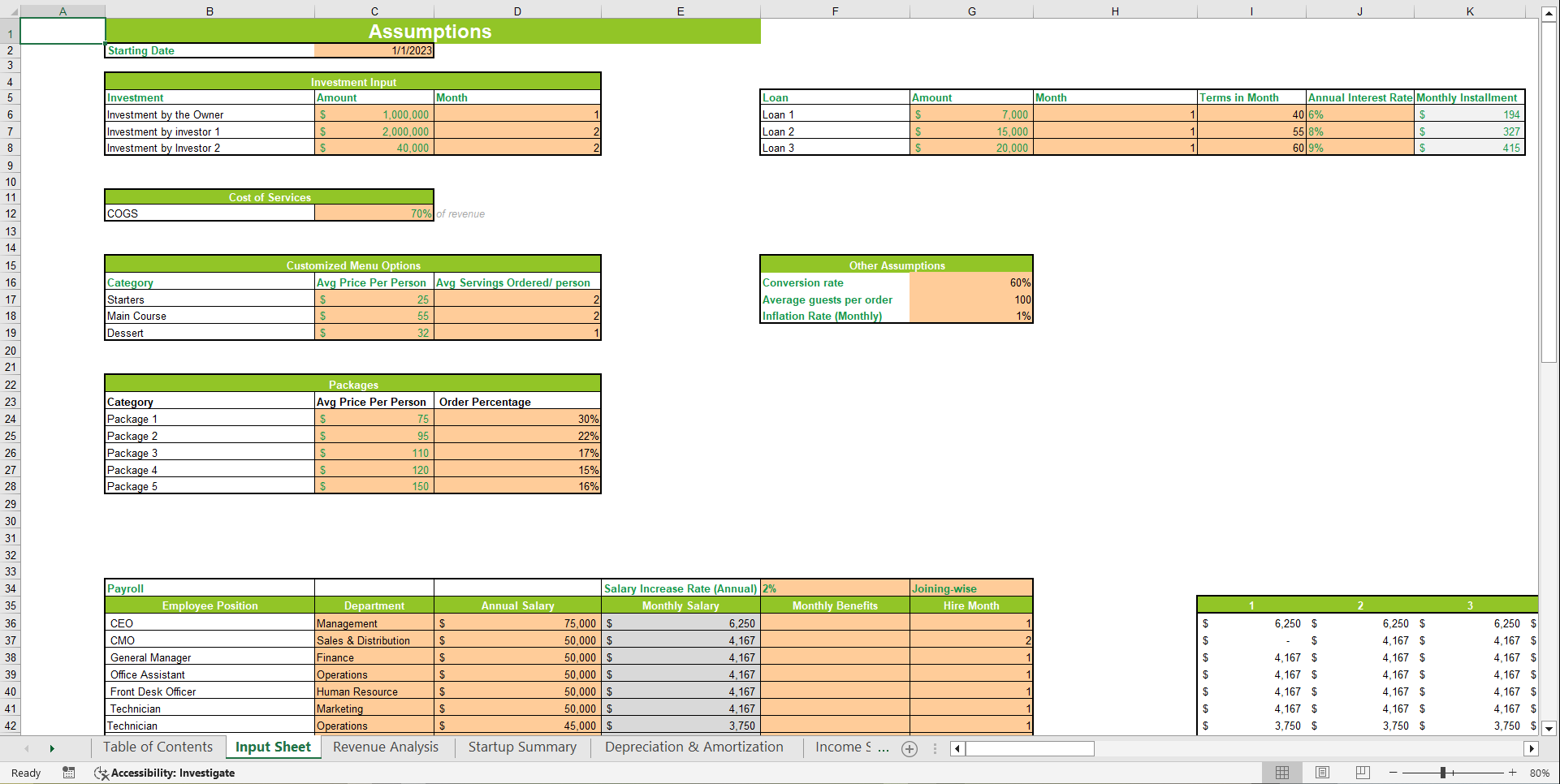Viewport: 1560px width, 784px height.
Task: Adjust the zoom slider
Action: pyautogui.click(x=1444, y=772)
